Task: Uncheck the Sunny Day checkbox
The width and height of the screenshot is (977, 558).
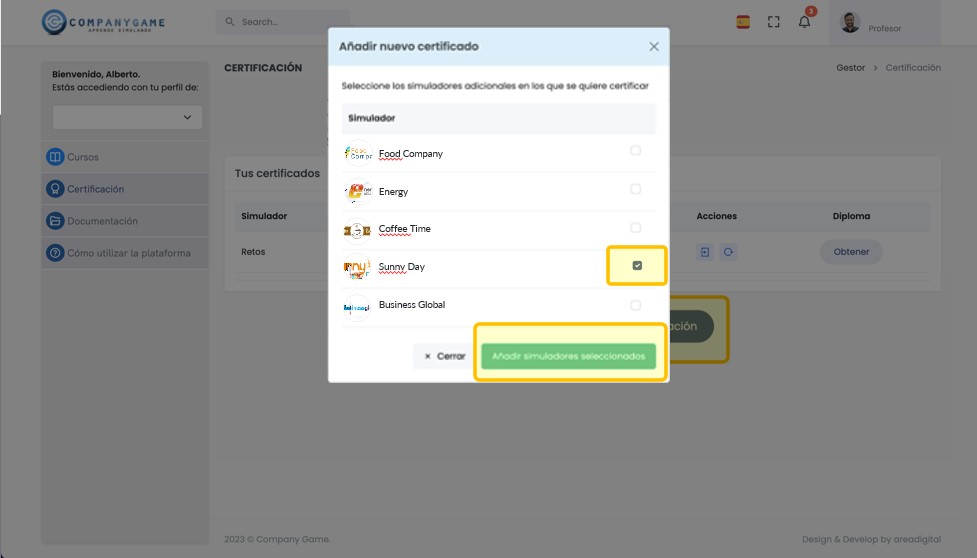Action: [x=637, y=266]
